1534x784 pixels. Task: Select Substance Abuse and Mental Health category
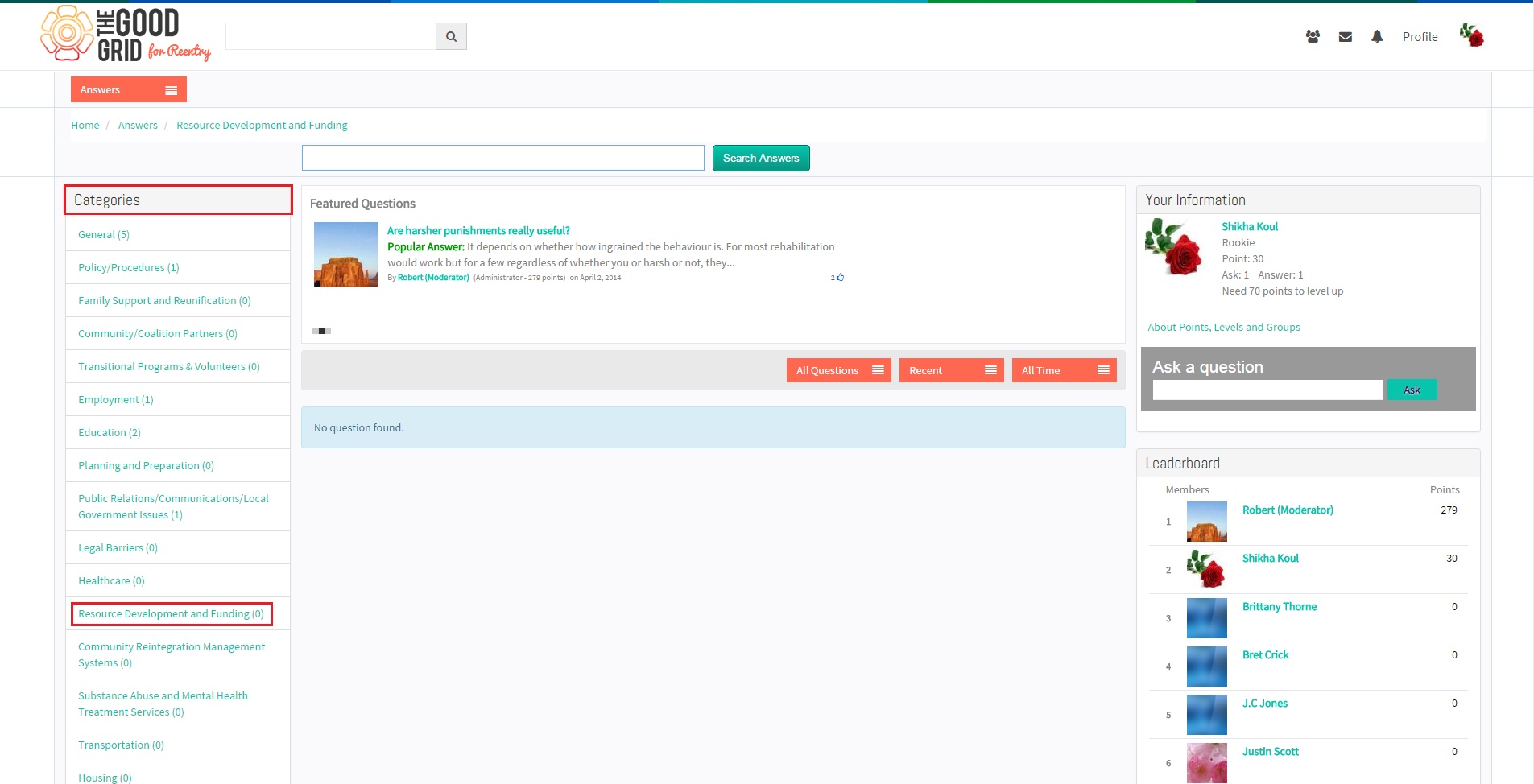163,704
